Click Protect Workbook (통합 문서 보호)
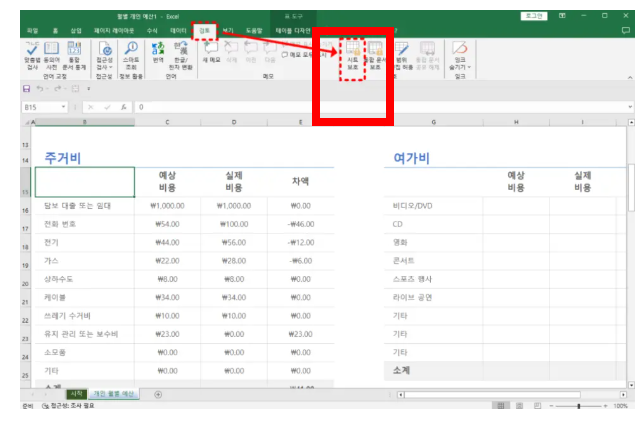This screenshot has width=642, height=448. (x=375, y=56)
